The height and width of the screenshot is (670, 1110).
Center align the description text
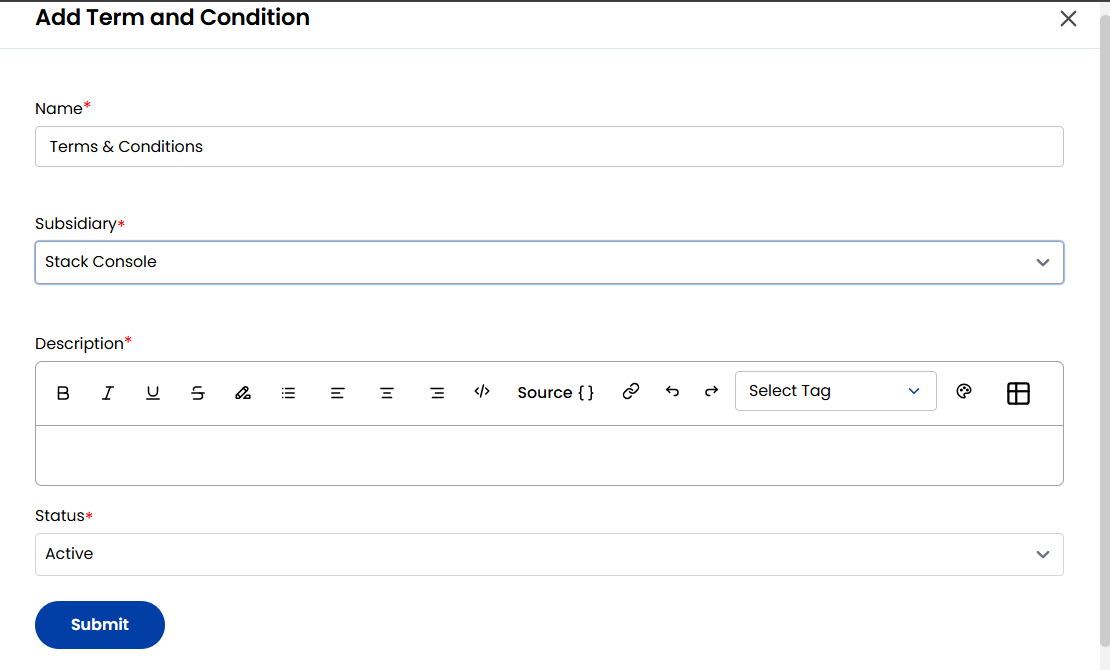[387, 392]
